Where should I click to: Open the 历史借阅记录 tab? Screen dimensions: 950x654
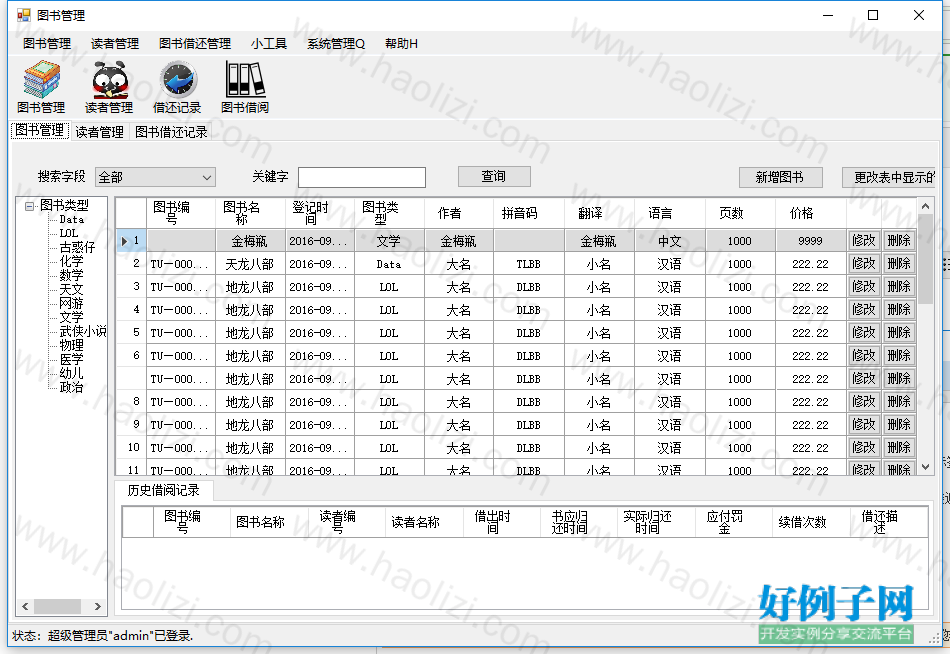coord(164,490)
